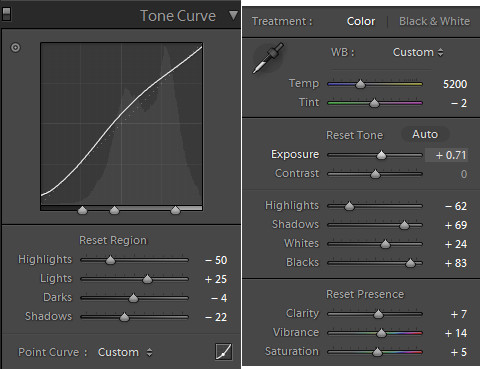Open the WB Custom preset dropdown
The image size is (483, 369).
(x=418, y=52)
